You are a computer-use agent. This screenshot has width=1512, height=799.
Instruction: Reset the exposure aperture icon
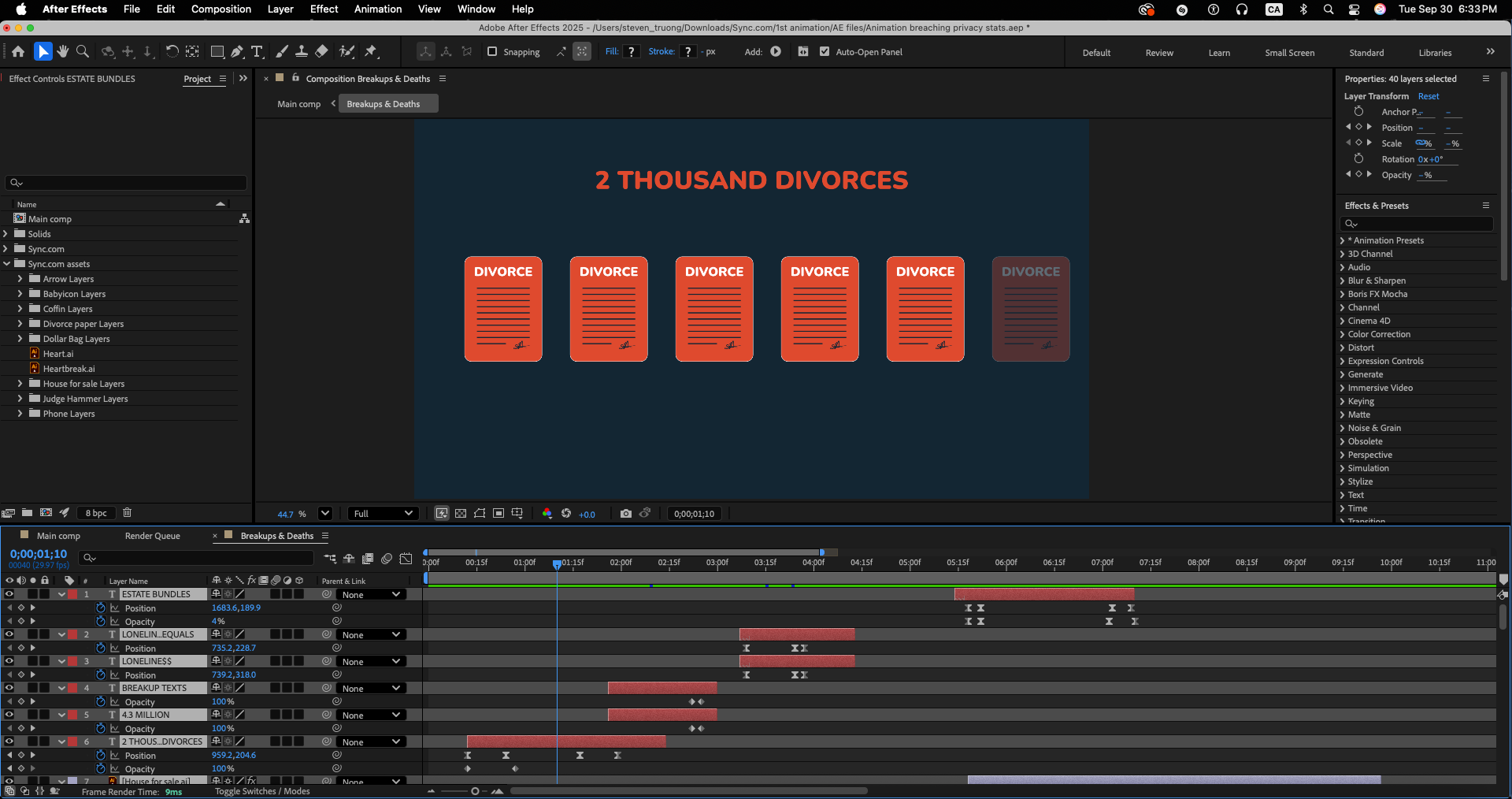(566, 514)
